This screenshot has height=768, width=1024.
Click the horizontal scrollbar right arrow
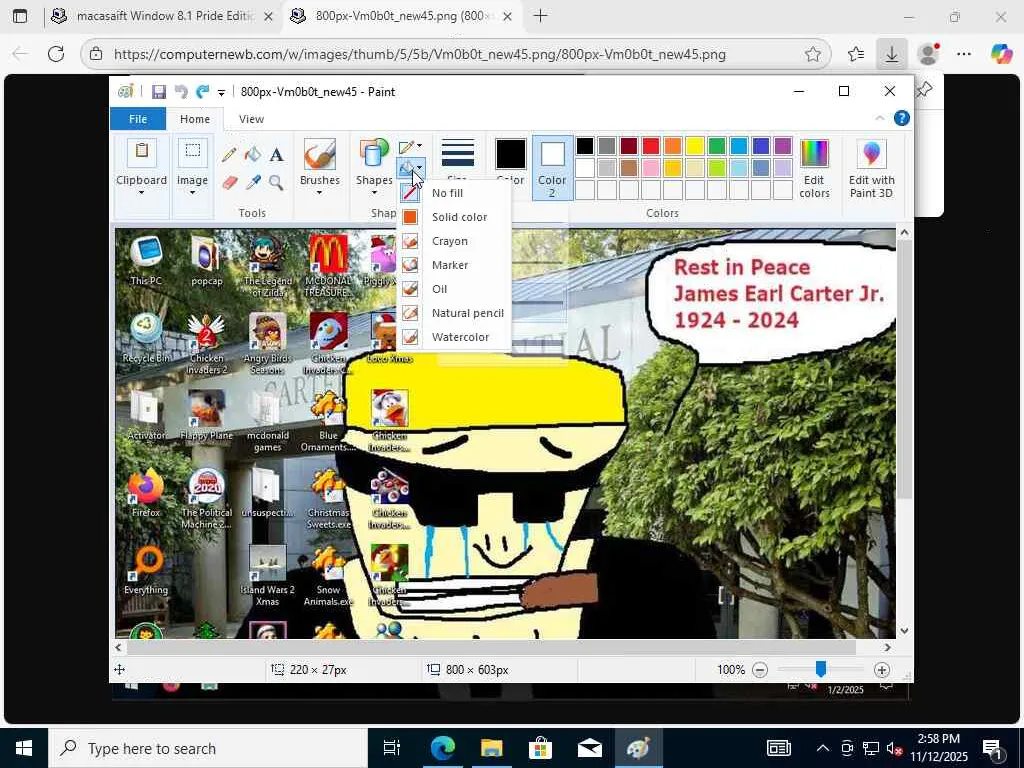[x=888, y=648]
